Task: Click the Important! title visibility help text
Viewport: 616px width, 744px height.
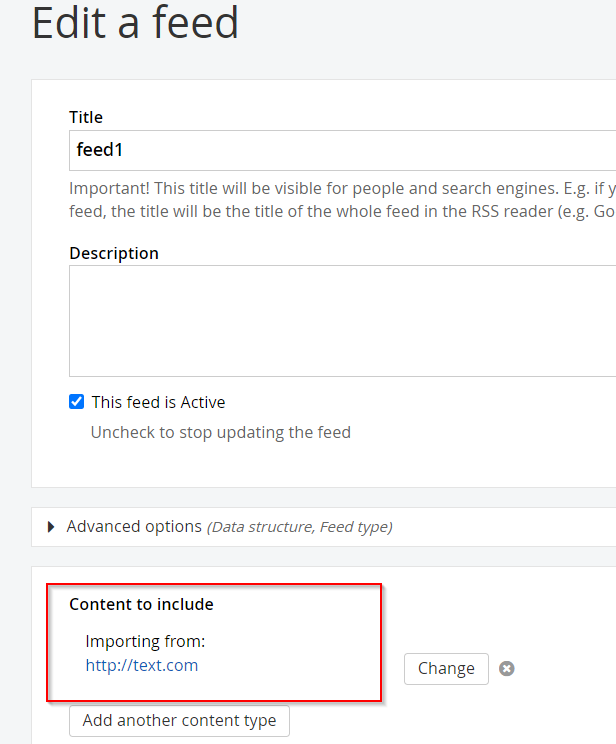Action: click(x=342, y=189)
